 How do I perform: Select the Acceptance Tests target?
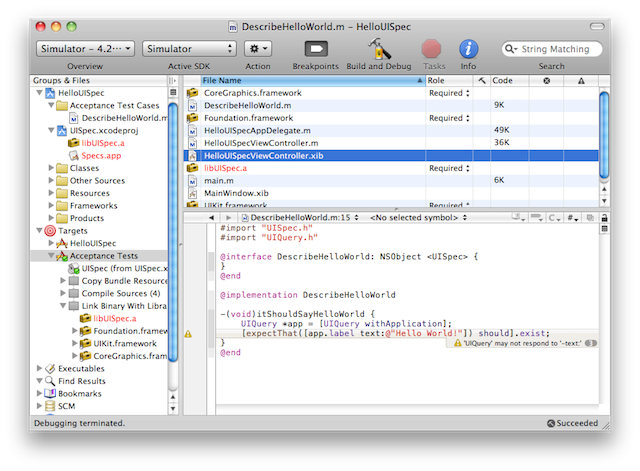pyautogui.click(x=97, y=256)
